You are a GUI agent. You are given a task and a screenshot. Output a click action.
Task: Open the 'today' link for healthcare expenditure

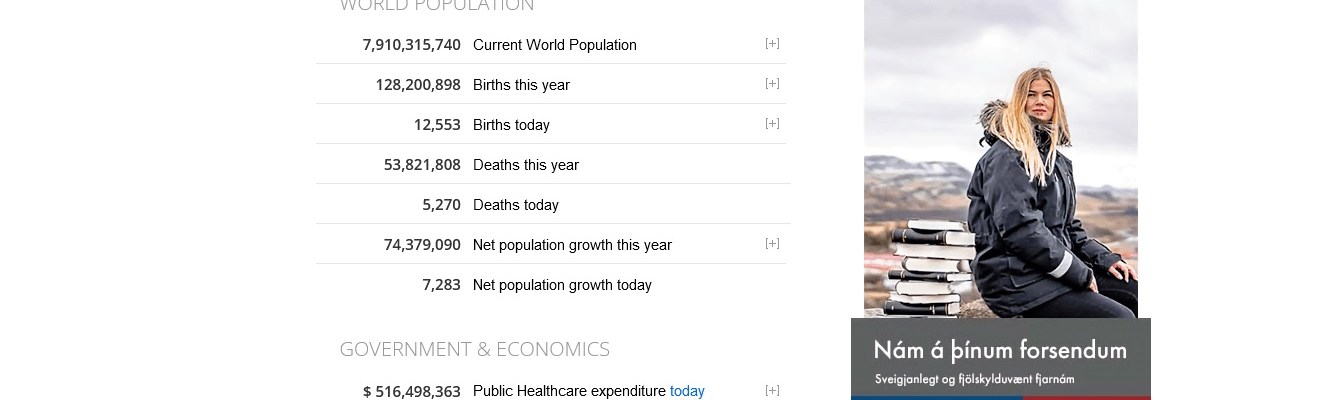[687, 391]
